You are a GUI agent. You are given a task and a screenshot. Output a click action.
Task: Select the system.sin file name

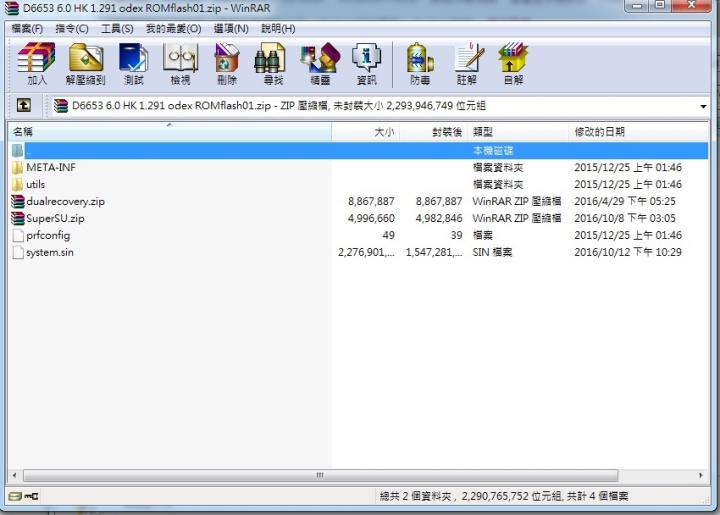coord(50,252)
